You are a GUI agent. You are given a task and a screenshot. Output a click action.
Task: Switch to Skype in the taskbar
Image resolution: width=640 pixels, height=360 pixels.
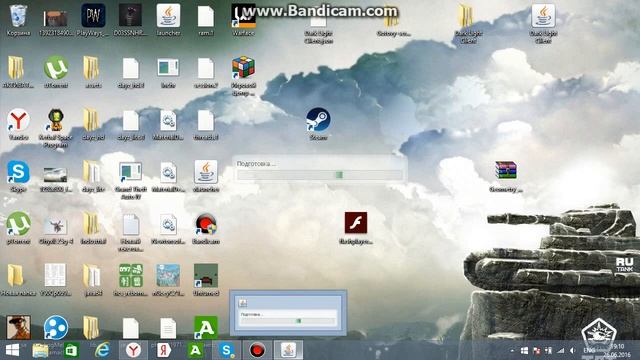coord(226,350)
